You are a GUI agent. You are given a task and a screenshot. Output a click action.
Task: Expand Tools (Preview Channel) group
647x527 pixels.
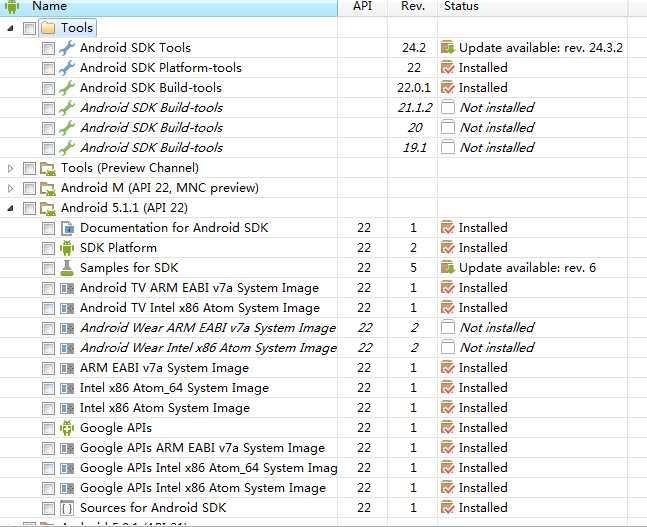(x=11, y=168)
